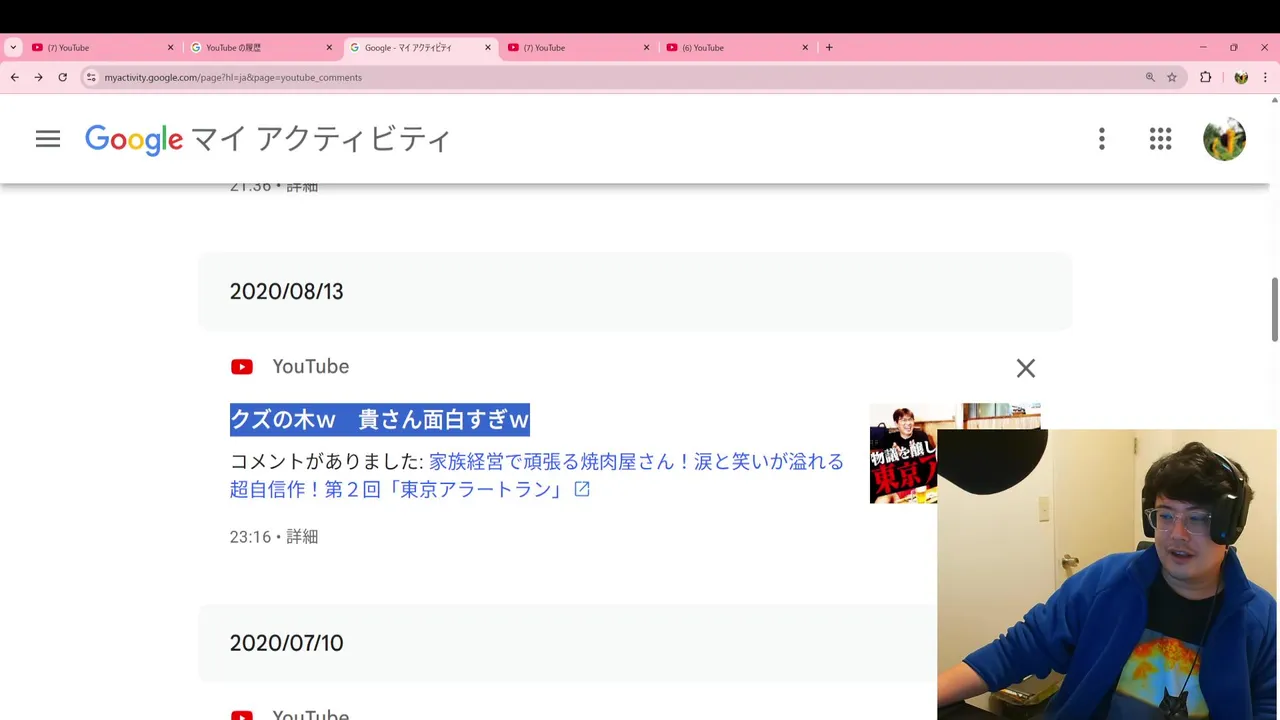The height and width of the screenshot is (720, 1280).
Task: Delete the 2020/08/13 YouTube comment activity
Action: point(1026,368)
